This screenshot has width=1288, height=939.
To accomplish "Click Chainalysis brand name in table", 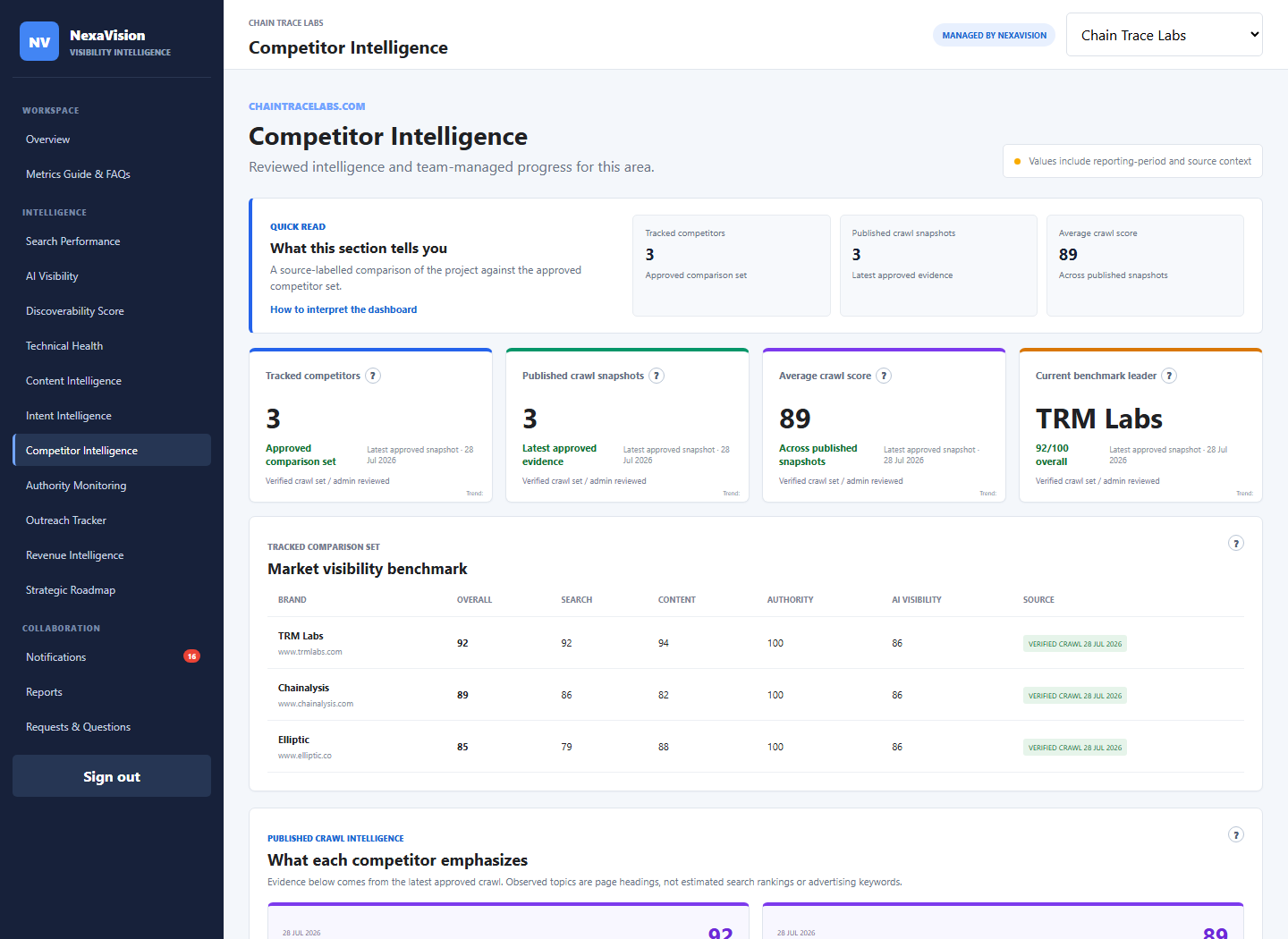I will [x=303, y=688].
